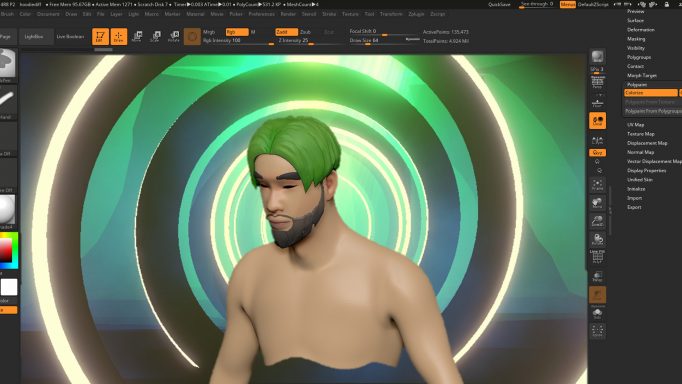This screenshot has height=384, width=682.
Task: Click the Xpose icon
Action: point(598,331)
